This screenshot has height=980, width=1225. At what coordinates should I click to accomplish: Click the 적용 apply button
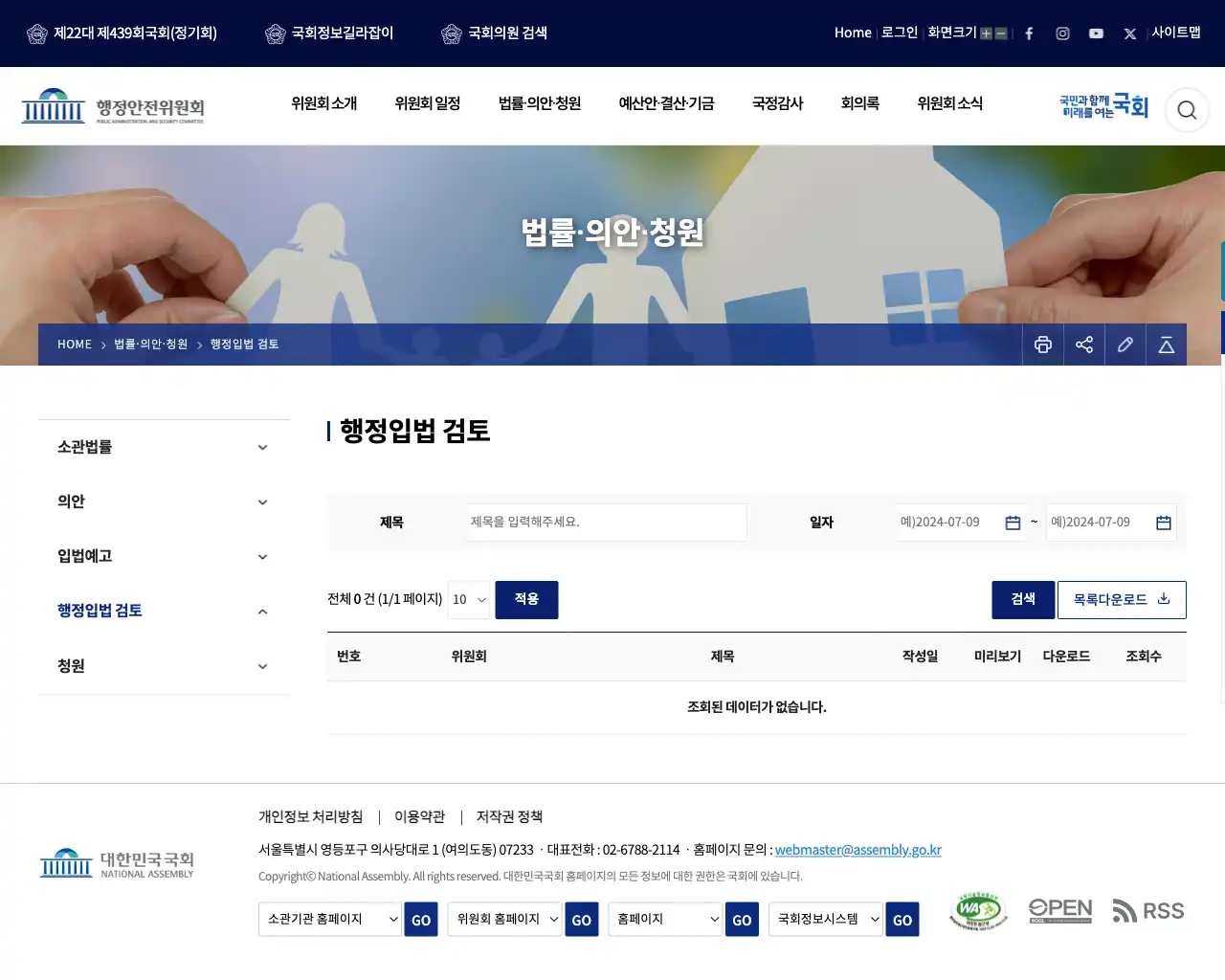tap(526, 600)
